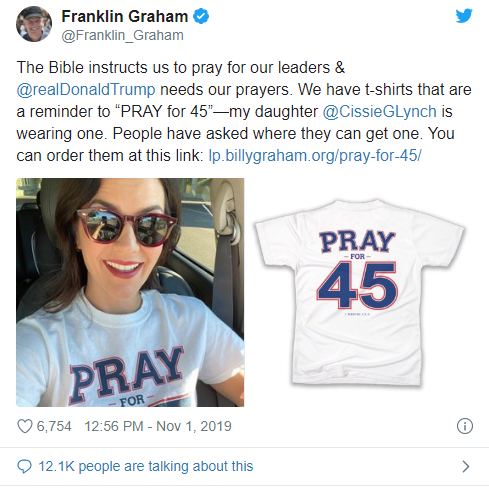Click the 6,754 likes count
This screenshot has height=488, width=489.
coord(54,426)
